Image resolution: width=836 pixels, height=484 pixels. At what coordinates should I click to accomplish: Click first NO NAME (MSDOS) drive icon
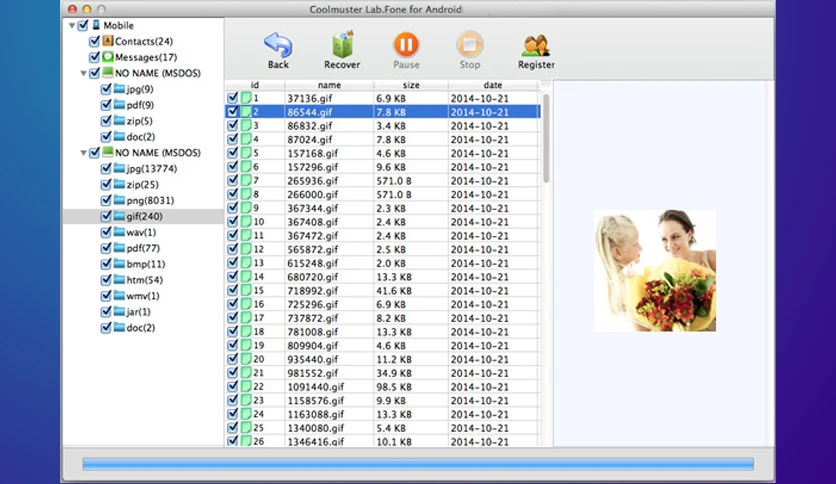pyautogui.click(x=108, y=72)
